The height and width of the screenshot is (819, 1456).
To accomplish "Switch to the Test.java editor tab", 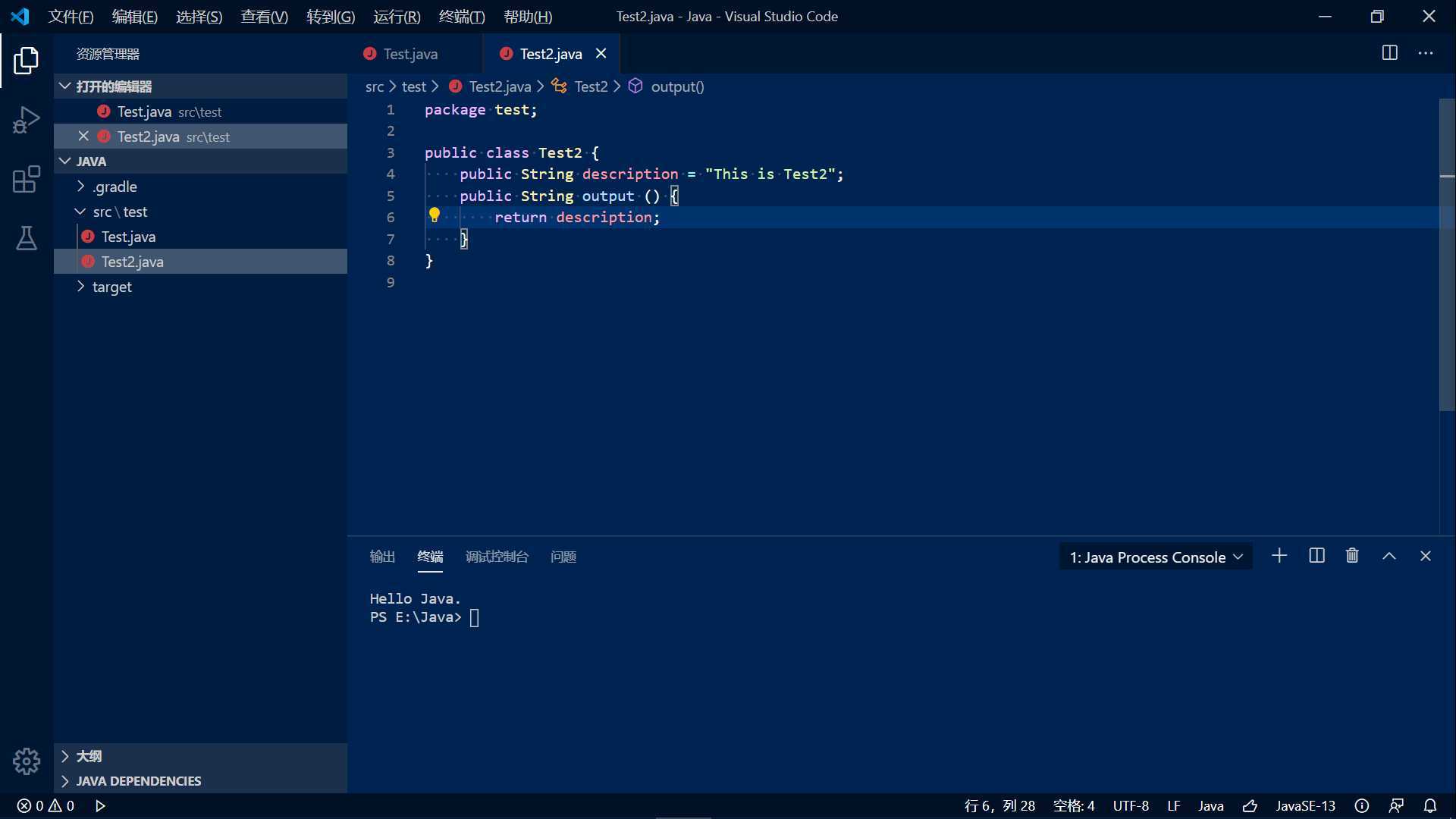I will click(x=415, y=53).
